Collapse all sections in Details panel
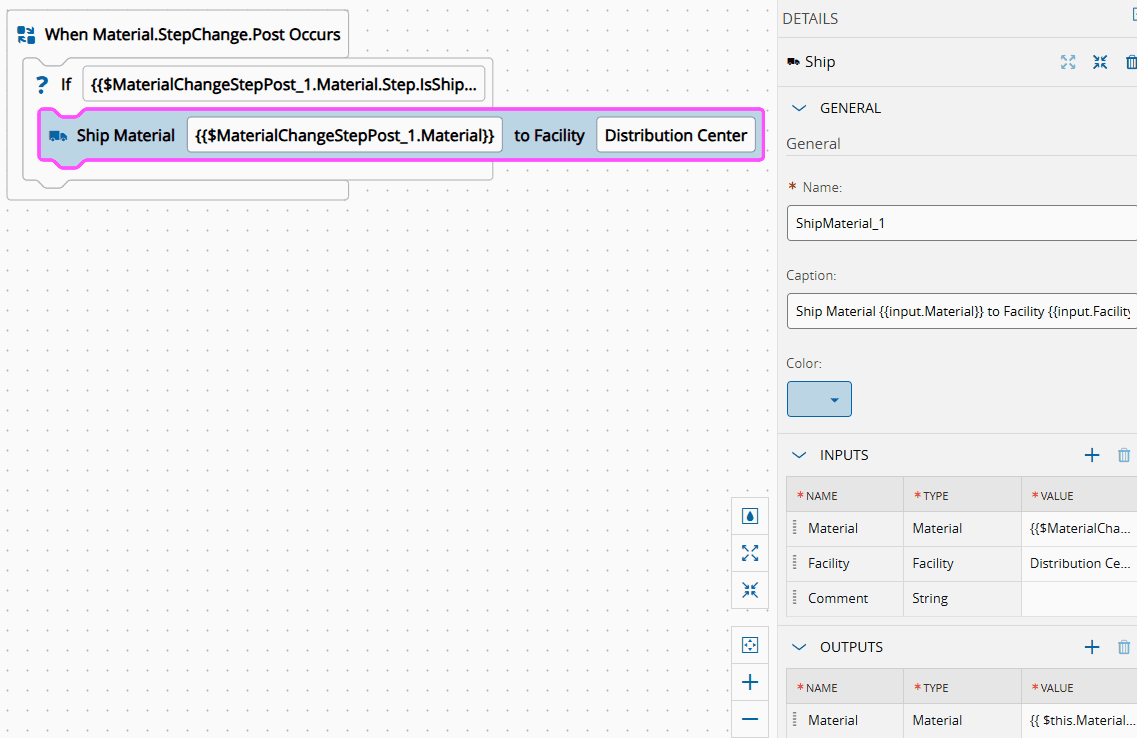The image size is (1137, 738). (1100, 62)
